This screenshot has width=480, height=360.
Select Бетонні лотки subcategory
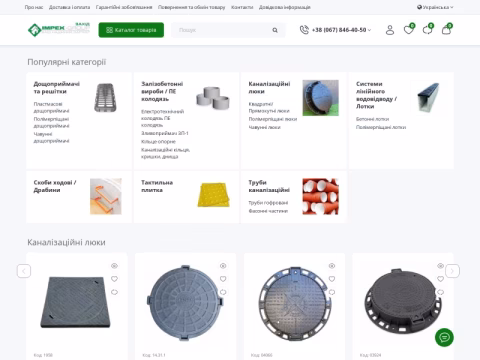(372, 119)
